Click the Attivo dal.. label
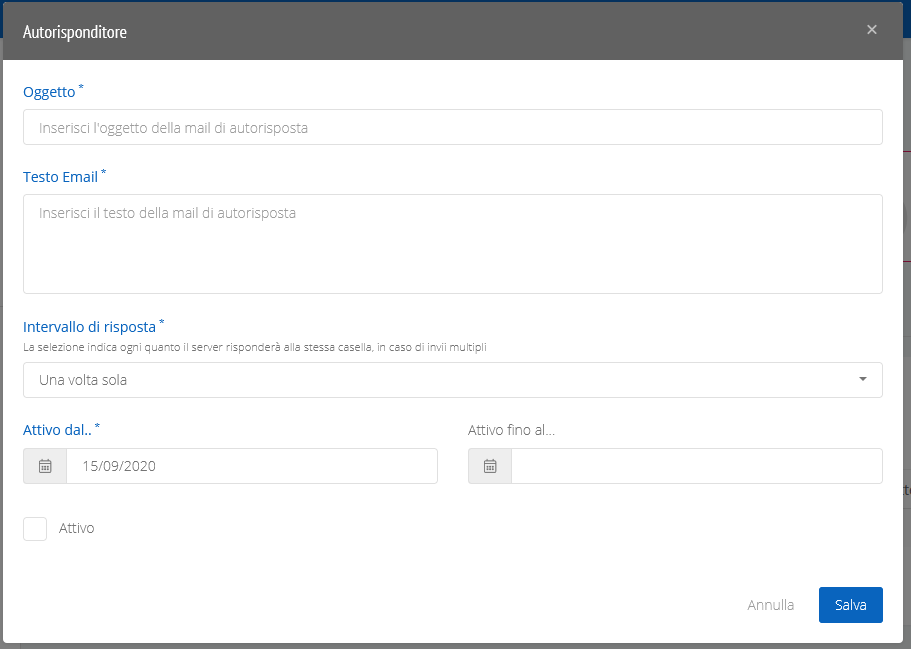Screen dimensions: 911x649 coord(58,430)
